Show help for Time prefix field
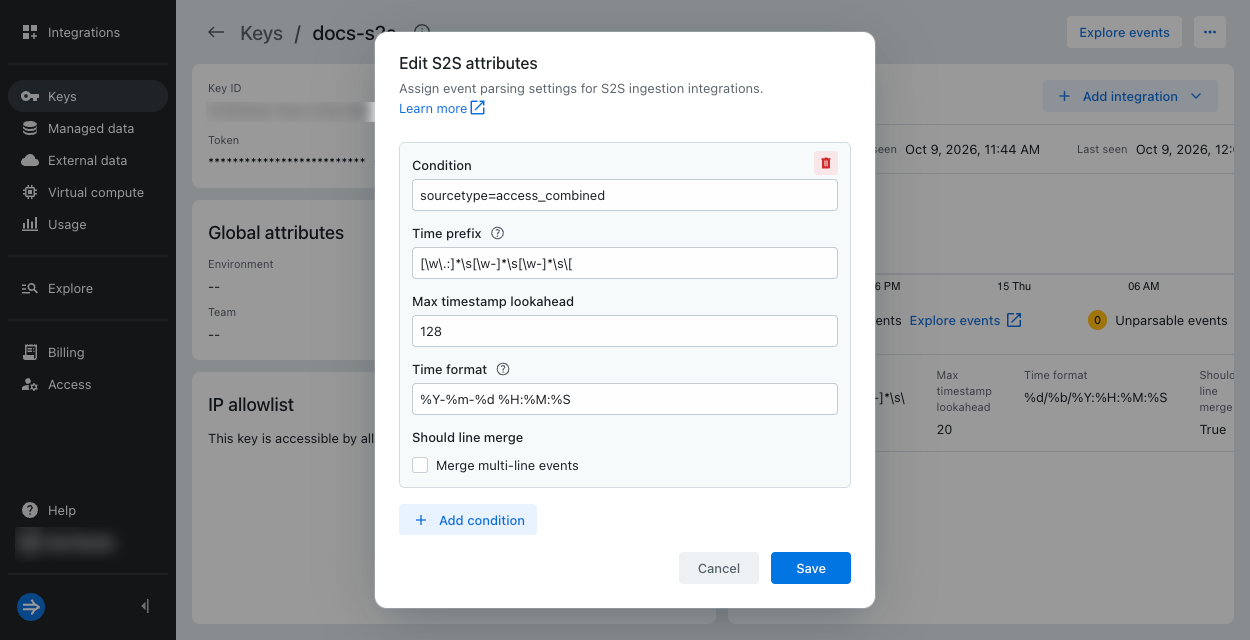This screenshot has width=1250, height=640. [497, 233]
